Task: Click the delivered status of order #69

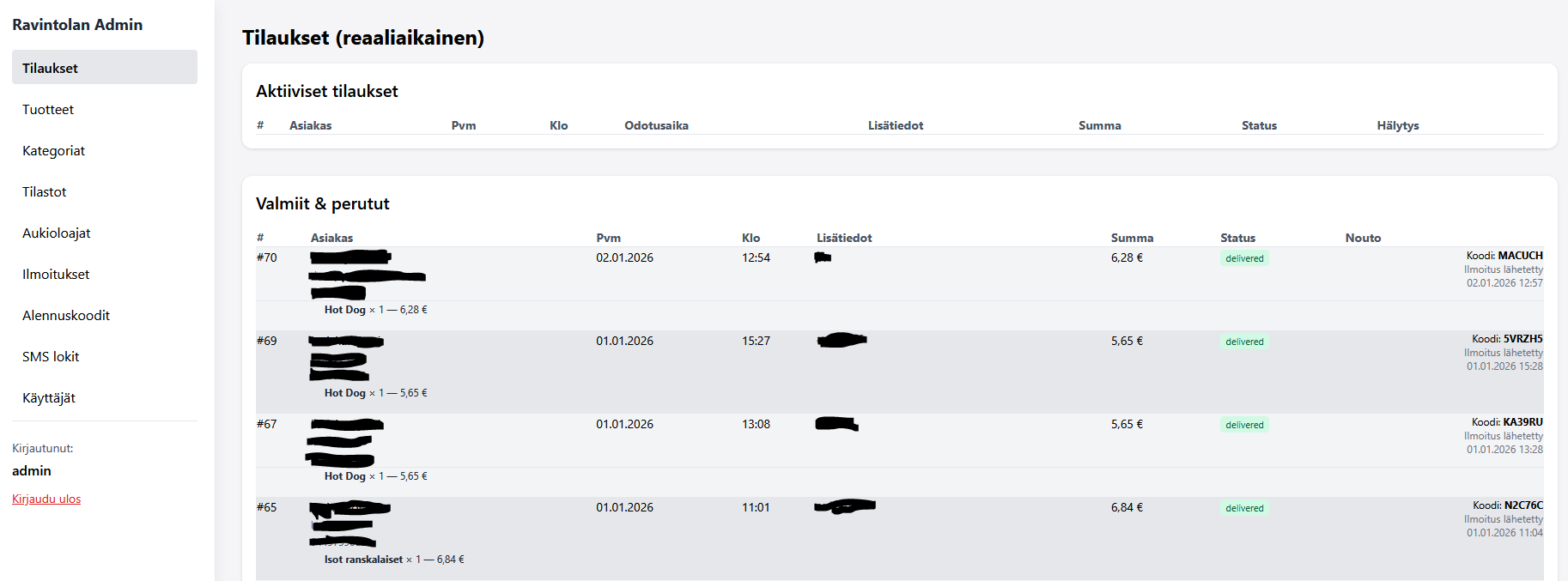Action: coord(1244,342)
